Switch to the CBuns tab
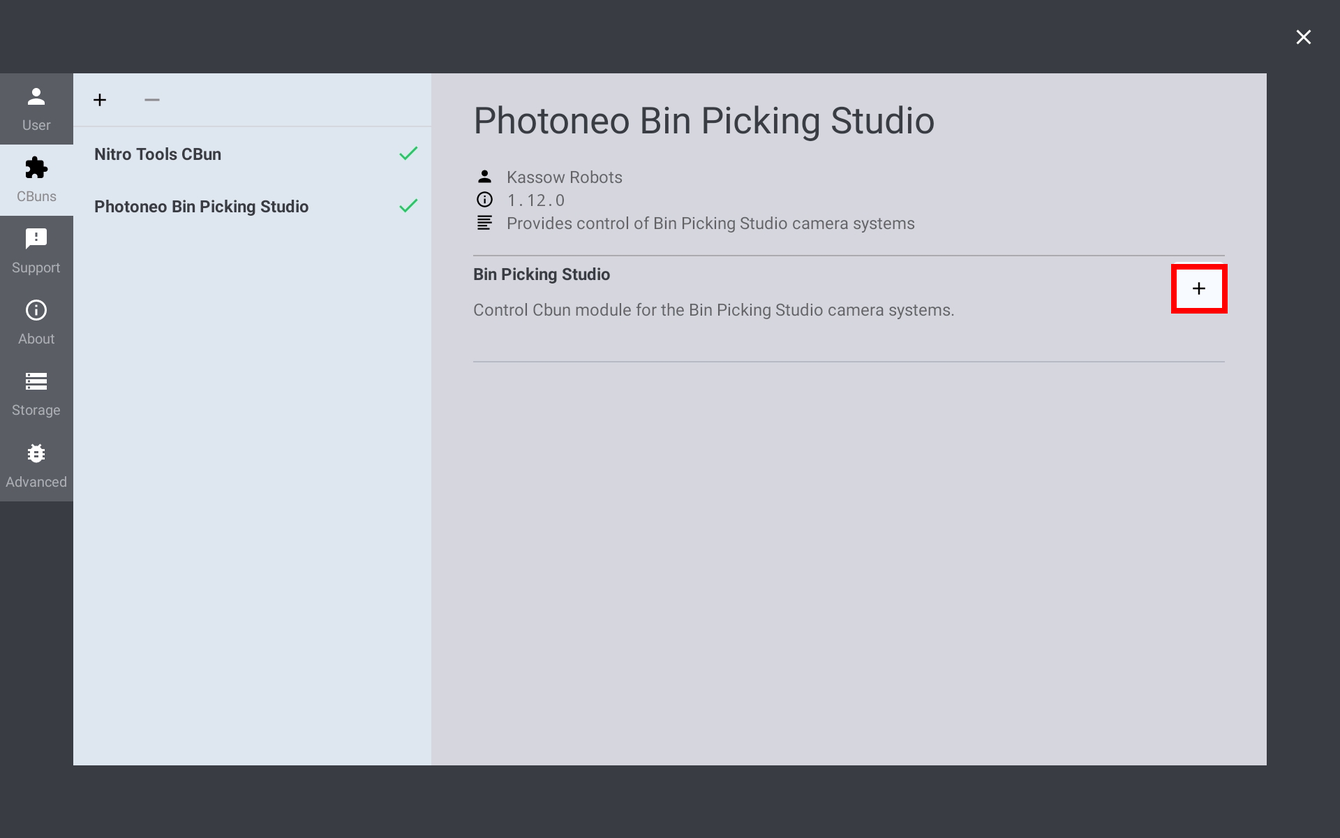 click(36, 180)
